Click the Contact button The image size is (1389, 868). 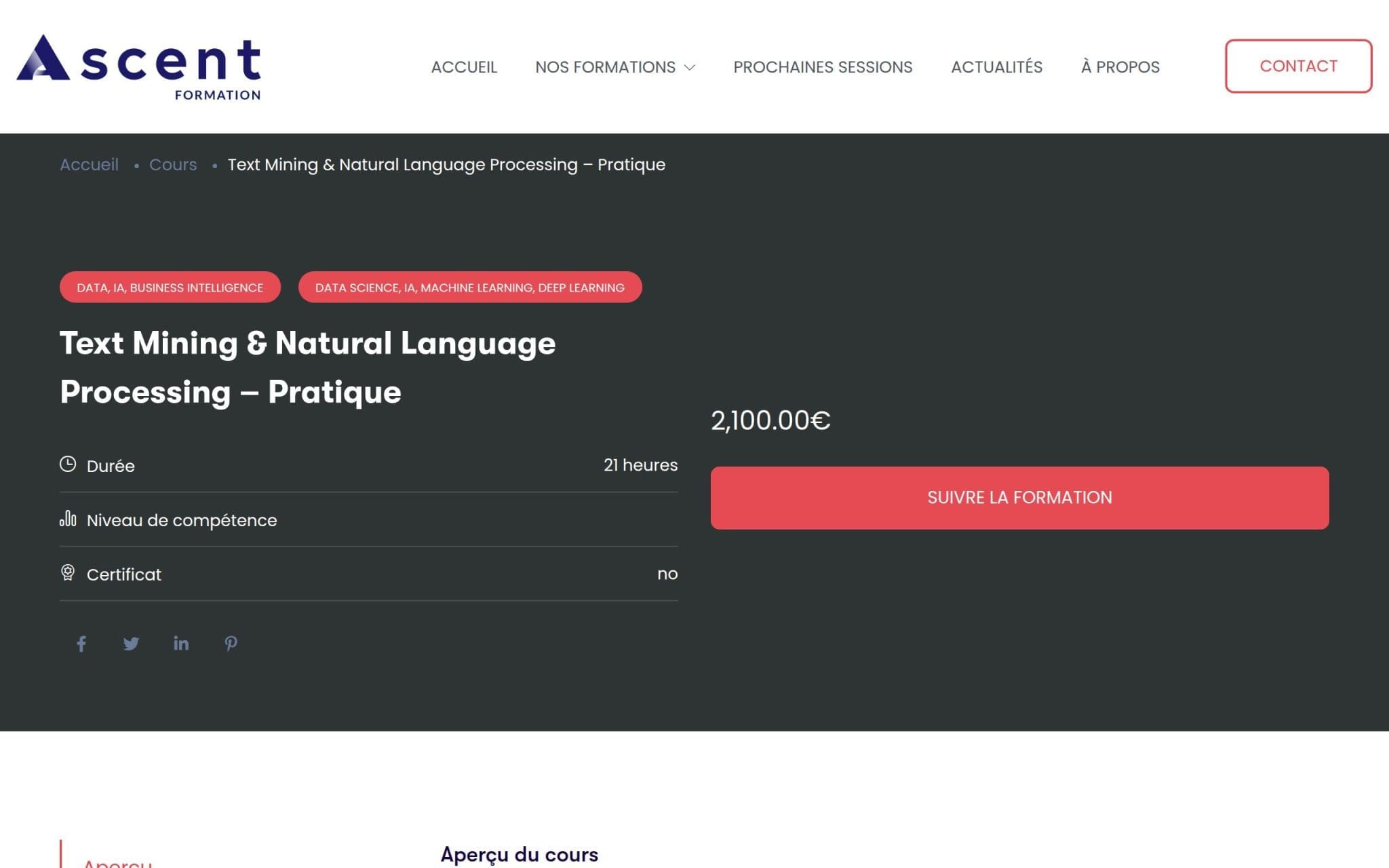coord(1298,66)
